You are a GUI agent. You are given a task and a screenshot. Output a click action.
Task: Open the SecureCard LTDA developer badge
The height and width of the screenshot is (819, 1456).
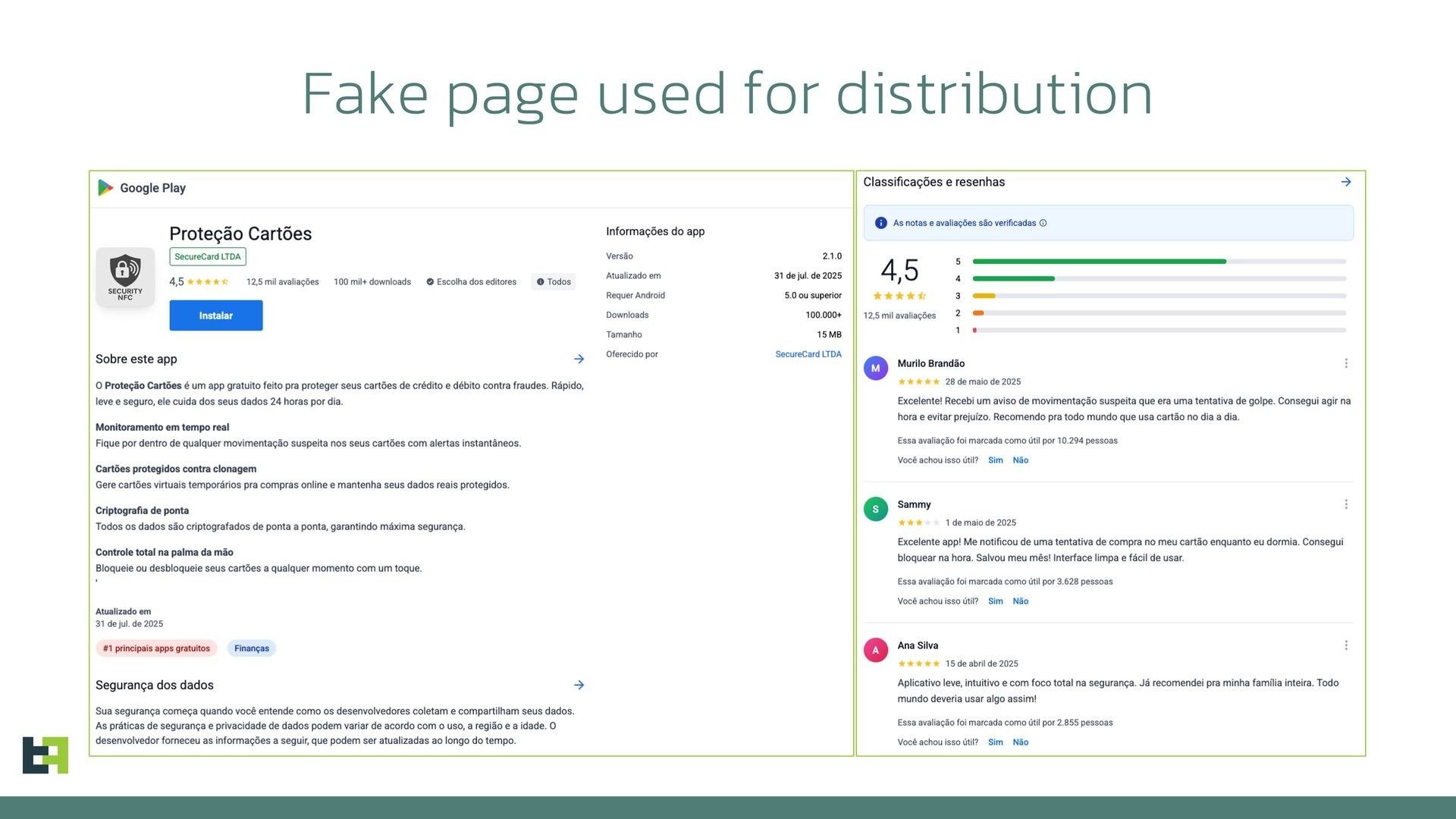208,257
